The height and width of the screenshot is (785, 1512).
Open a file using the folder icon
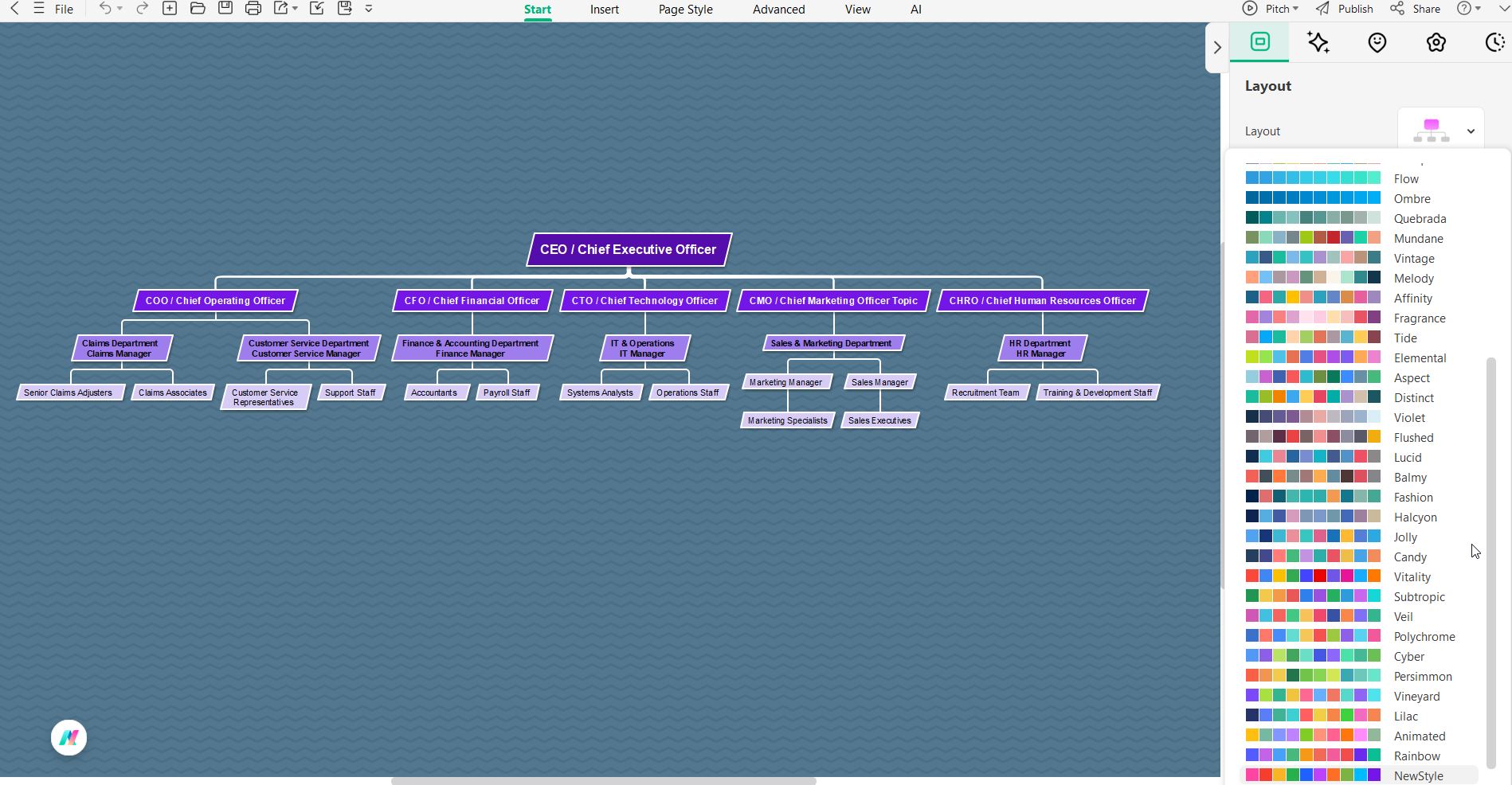[199, 9]
